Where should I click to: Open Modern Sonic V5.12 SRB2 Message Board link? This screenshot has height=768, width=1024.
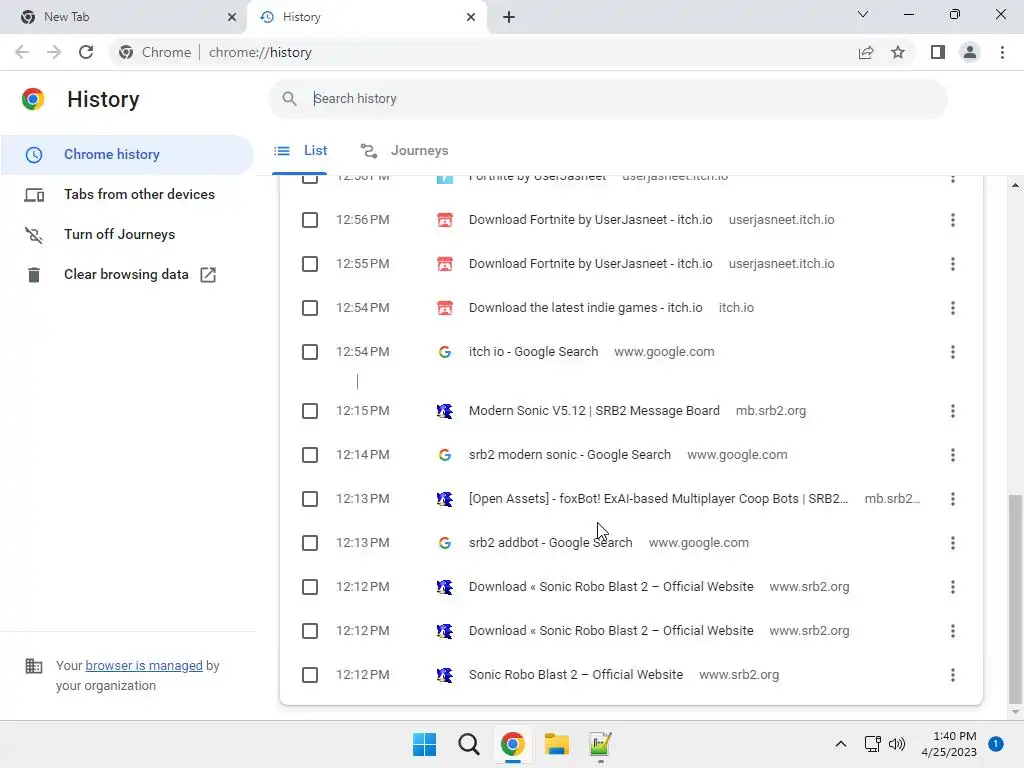click(594, 411)
